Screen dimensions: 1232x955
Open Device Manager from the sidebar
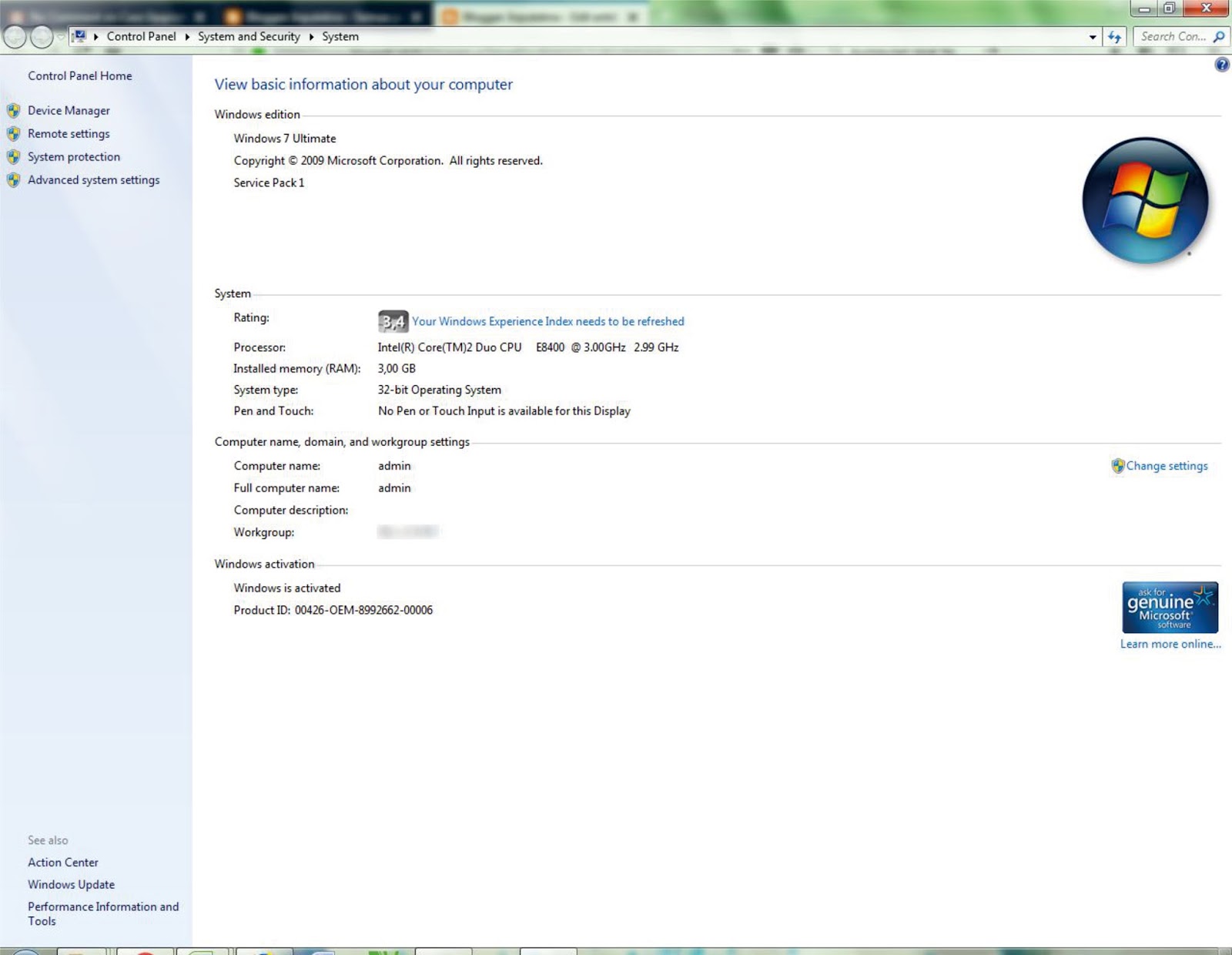[69, 111]
